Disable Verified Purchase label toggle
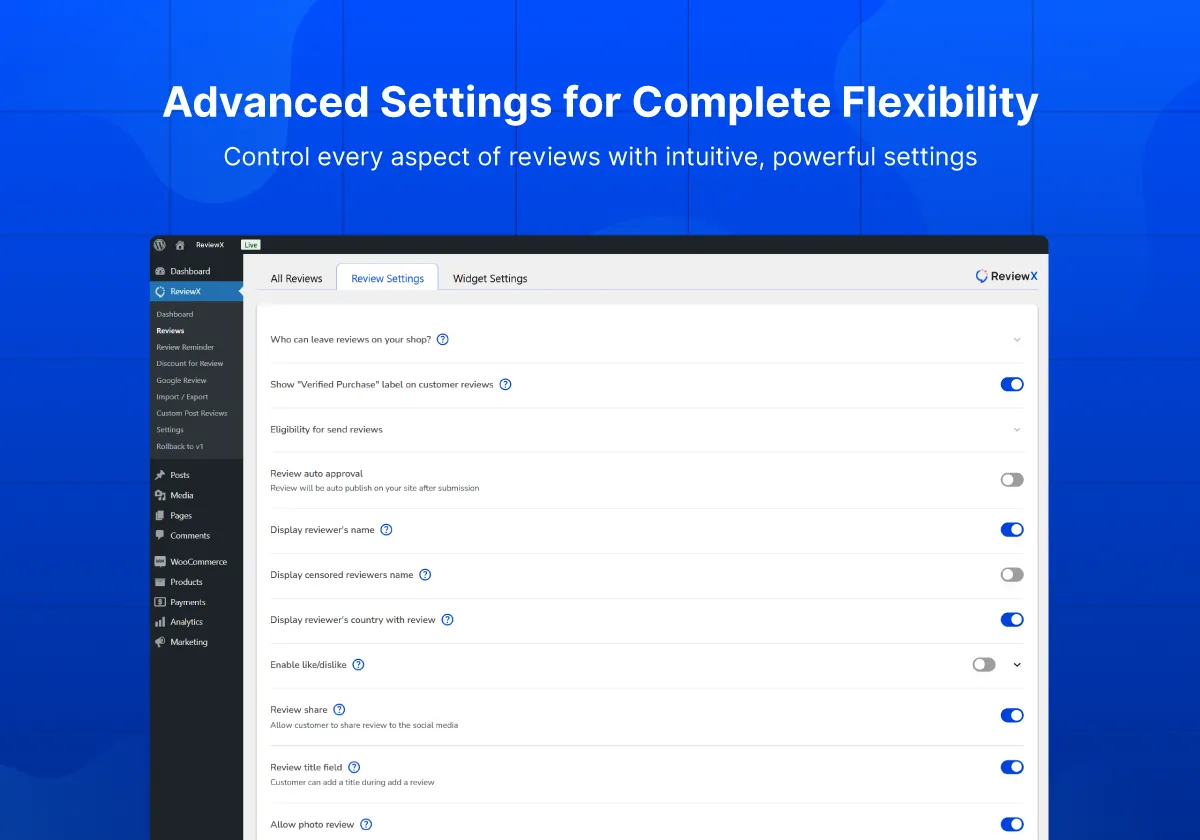1200x840 pixels. 1012,384
